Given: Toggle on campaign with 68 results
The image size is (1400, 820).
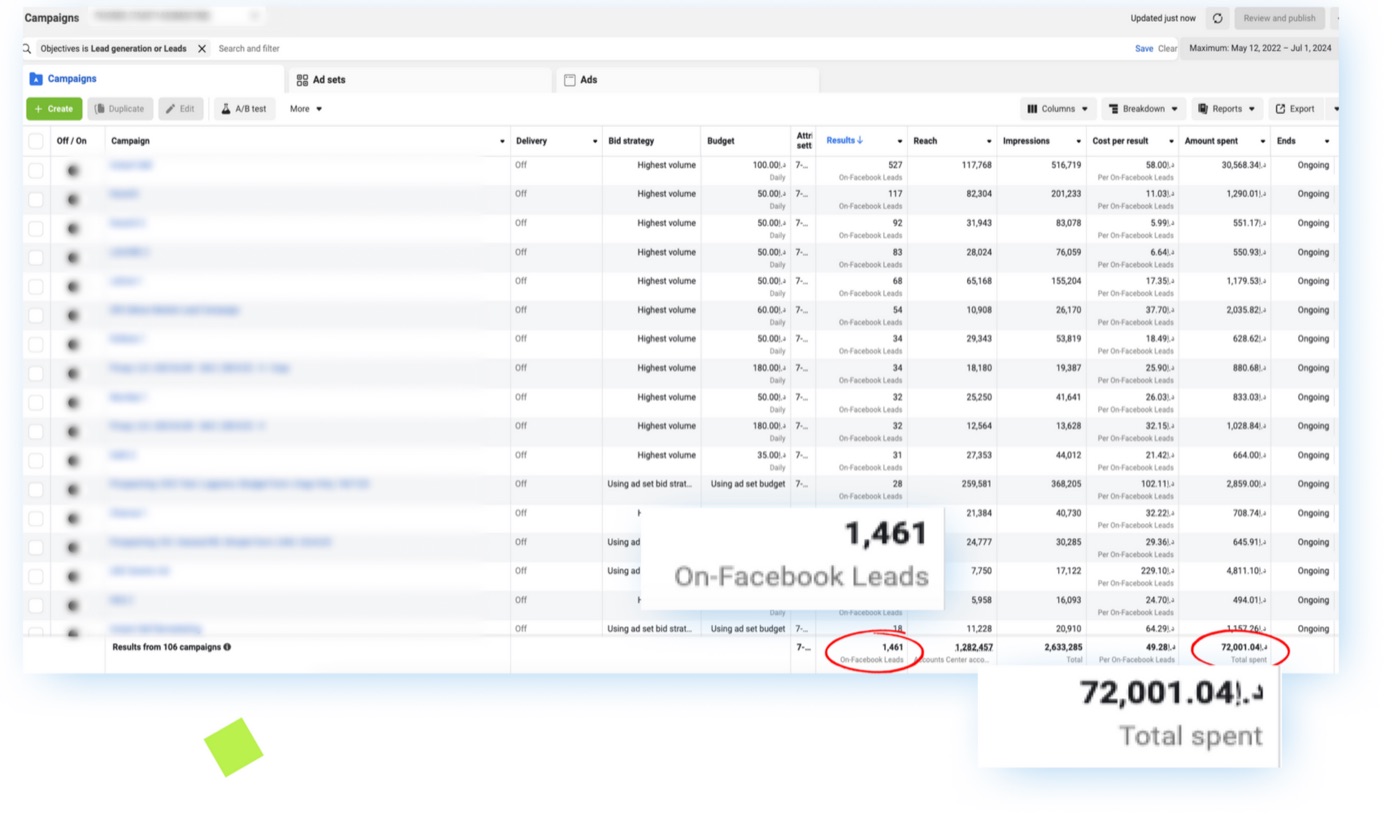Looking at the screenshot, I should click(72, 286).
